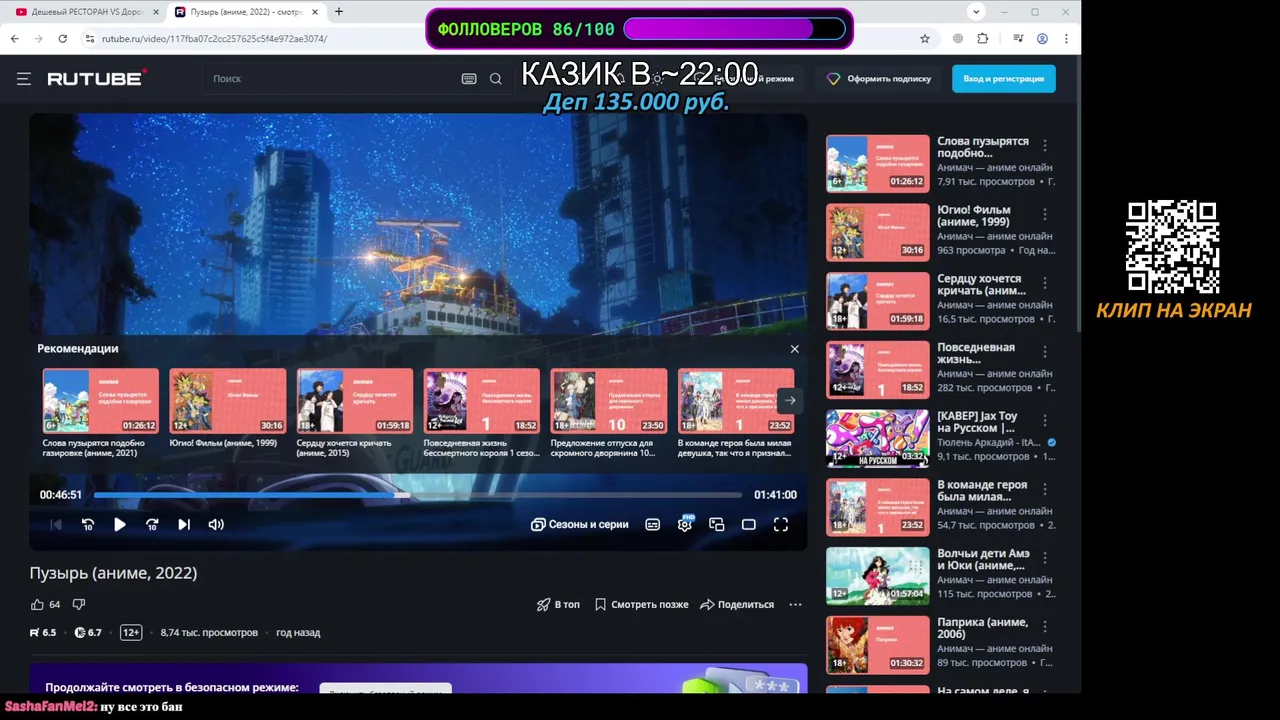This screenshot has height=720, width=1280.
Task: Click the RUTUBE logo
Action: (x=97, y=78)
